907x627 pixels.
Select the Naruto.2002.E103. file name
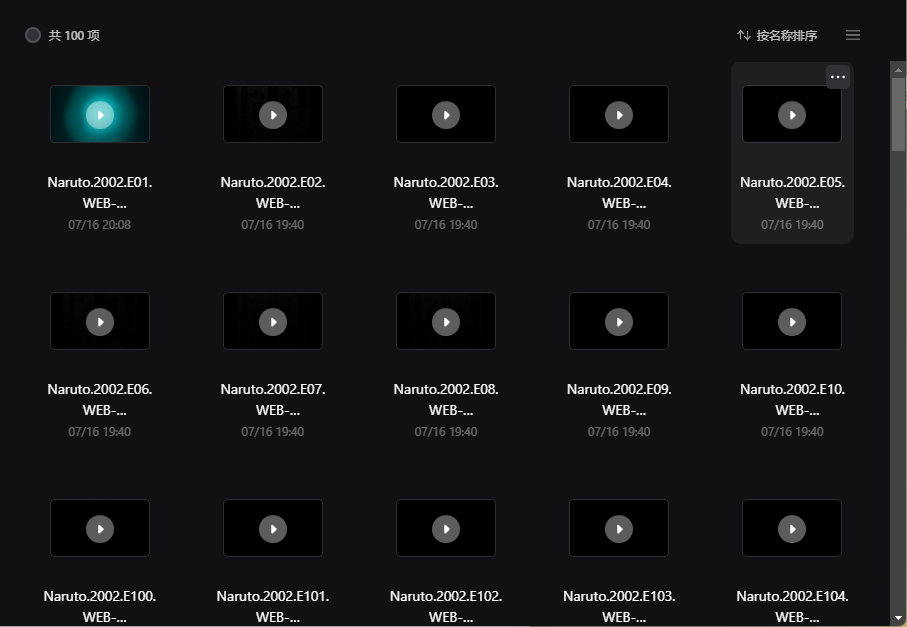(619, 607)
